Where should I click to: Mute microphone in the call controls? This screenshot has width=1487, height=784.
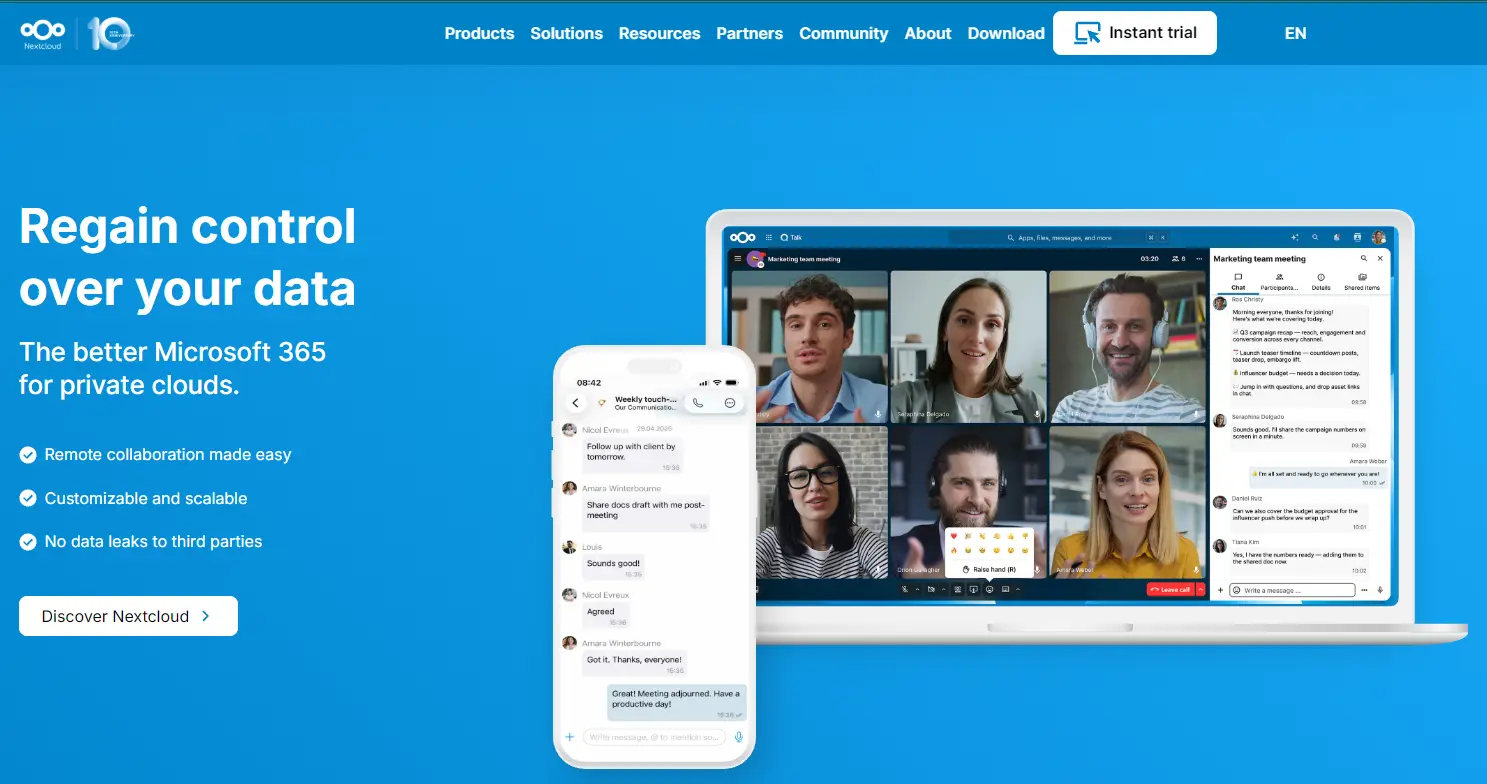coord(905,590)
